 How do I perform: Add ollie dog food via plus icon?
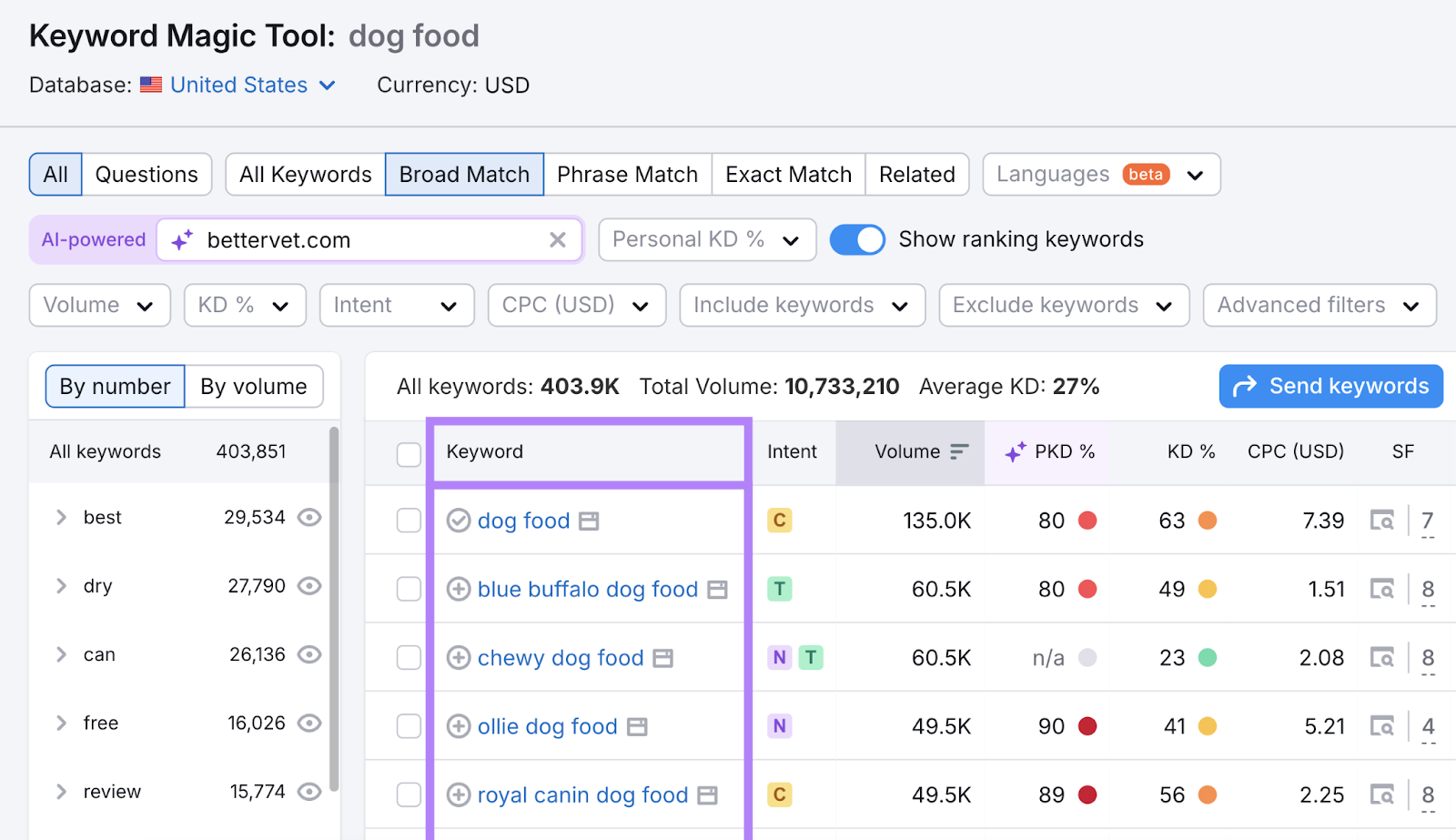[459, 726]
